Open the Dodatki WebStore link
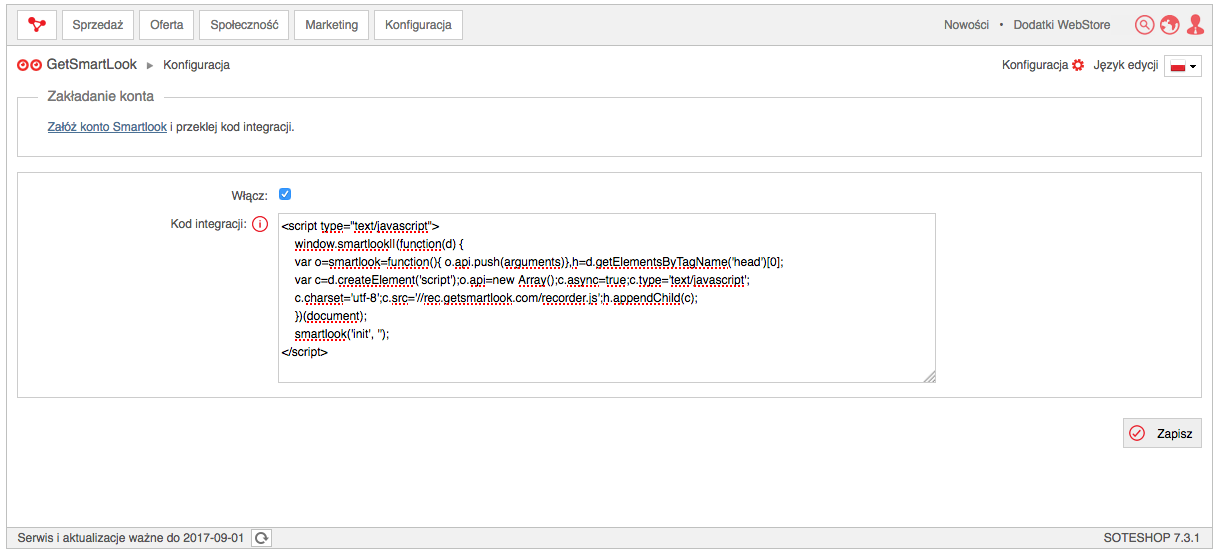Image resolution: width=1217 pixels, height=554 pixels. 1062,25
